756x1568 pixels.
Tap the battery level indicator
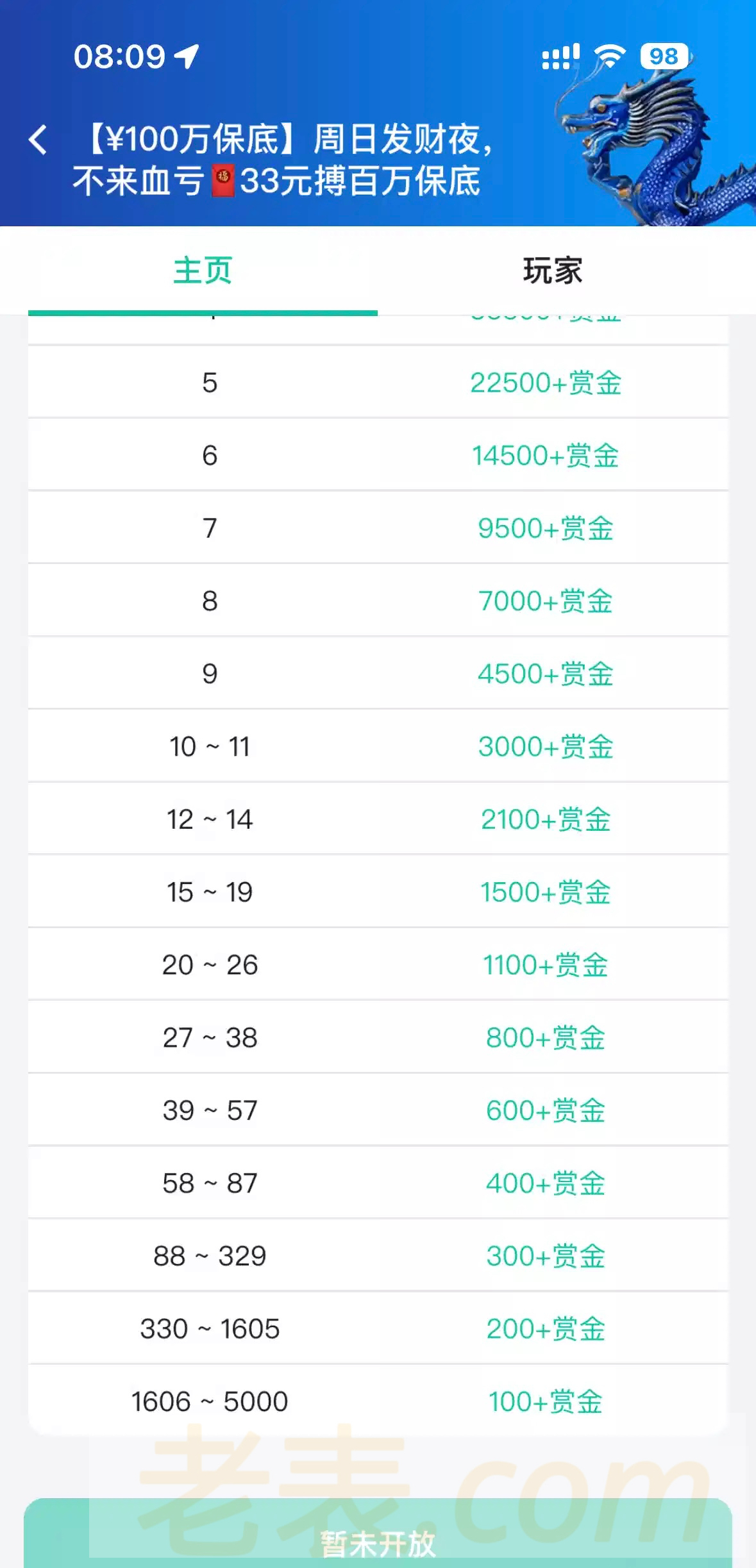point(664,56)
